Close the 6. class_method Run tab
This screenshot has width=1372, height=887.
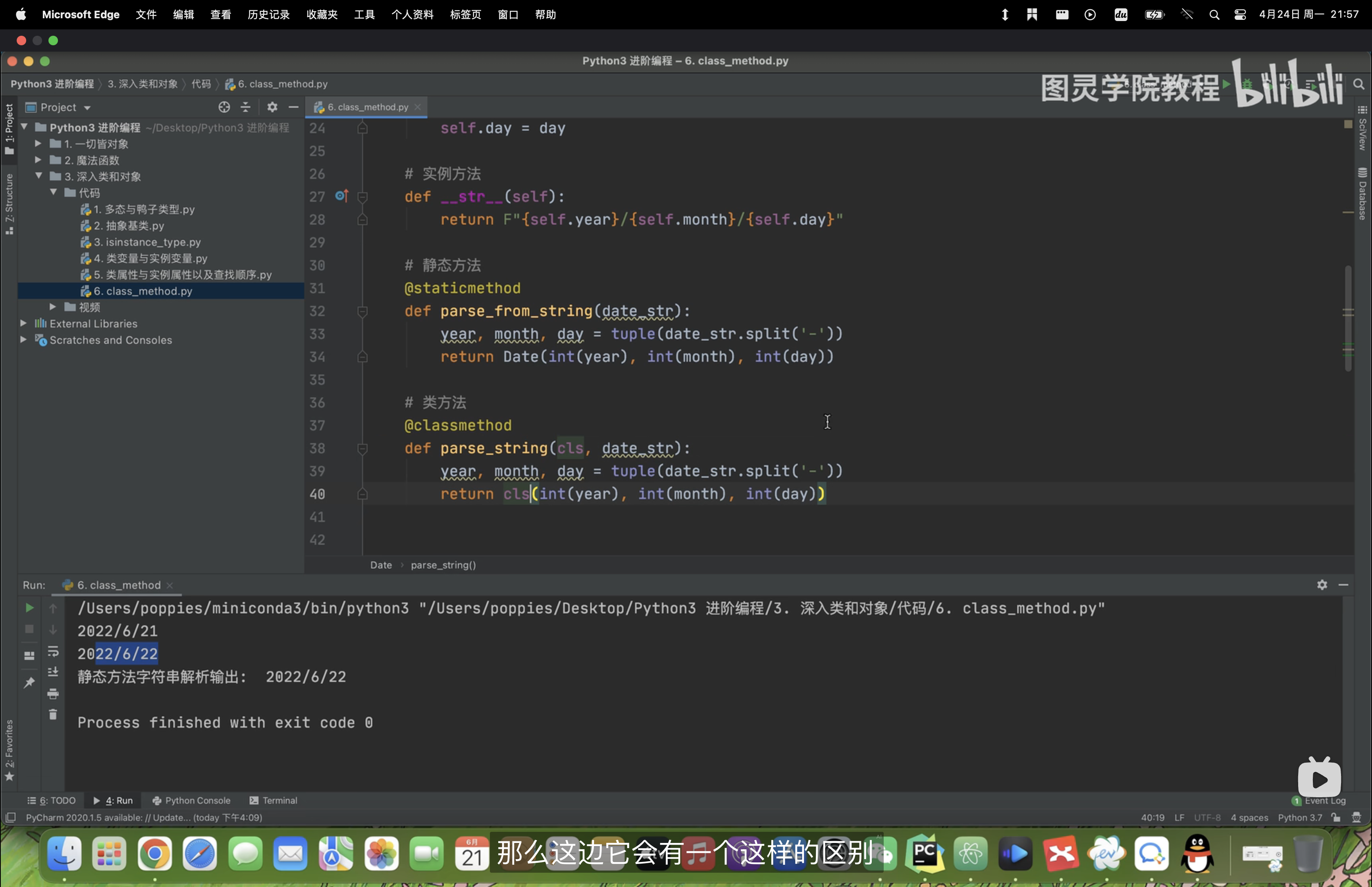[170, 585]
